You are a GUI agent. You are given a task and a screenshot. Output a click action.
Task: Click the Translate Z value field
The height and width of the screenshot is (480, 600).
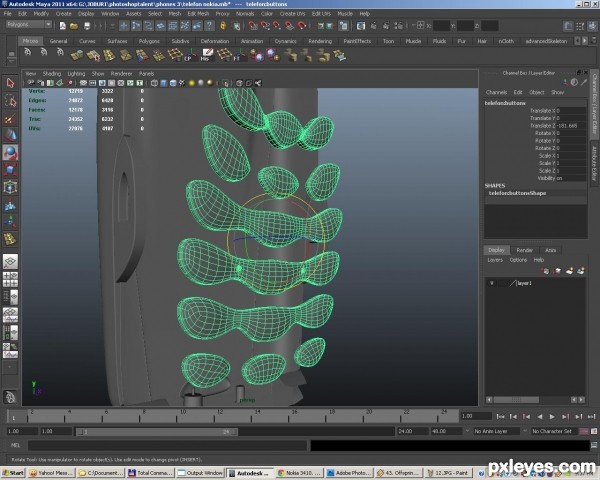571,126
